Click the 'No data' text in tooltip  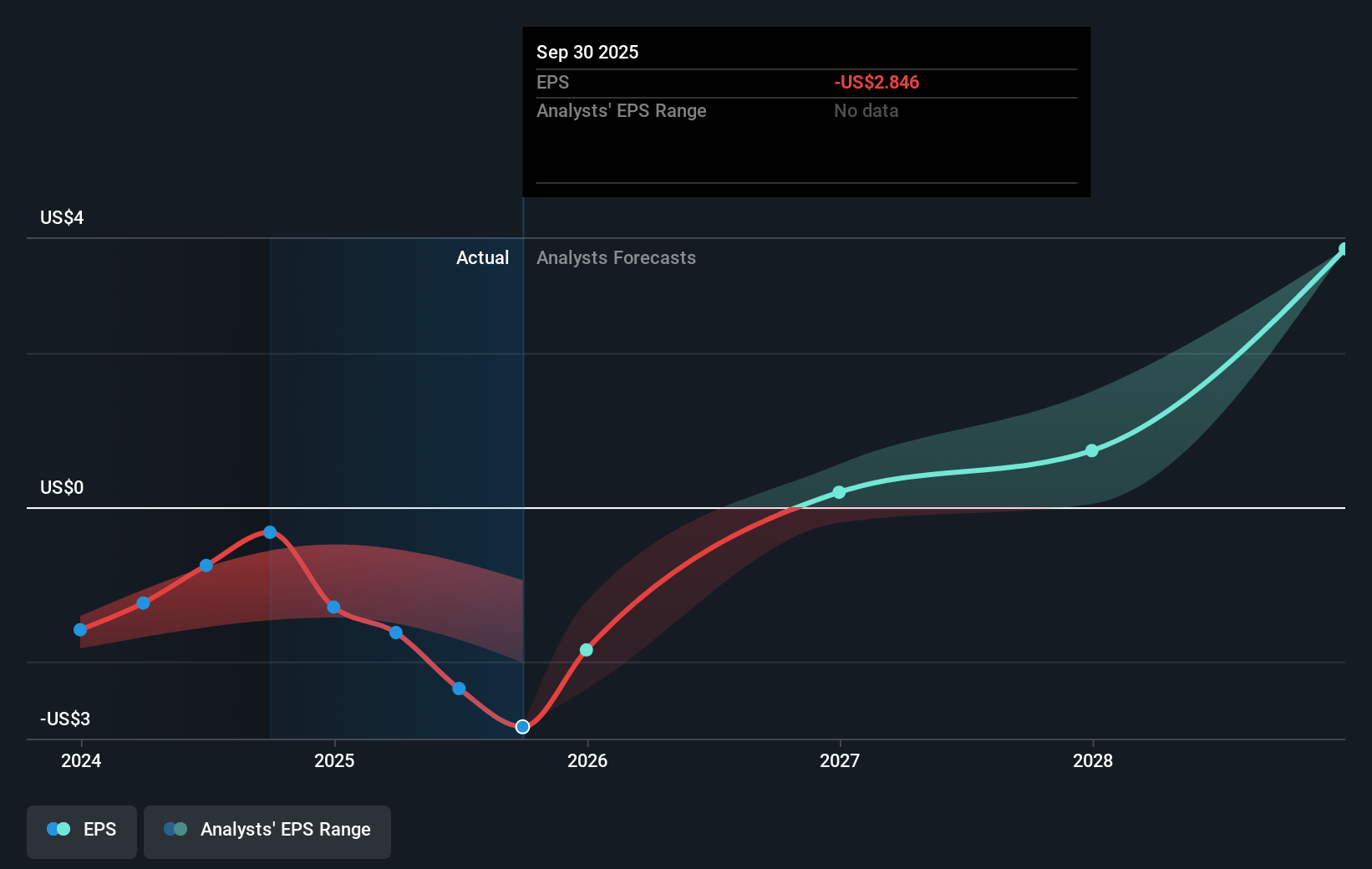(x=866, y=111)
